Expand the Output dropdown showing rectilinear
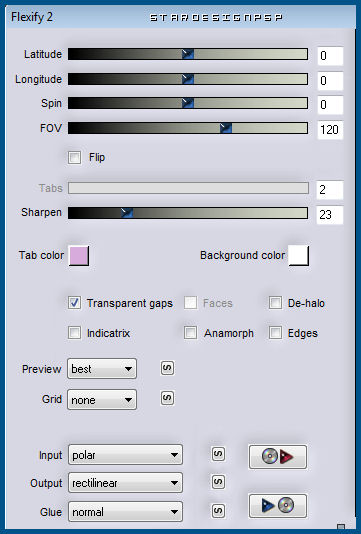 (125, 483)
